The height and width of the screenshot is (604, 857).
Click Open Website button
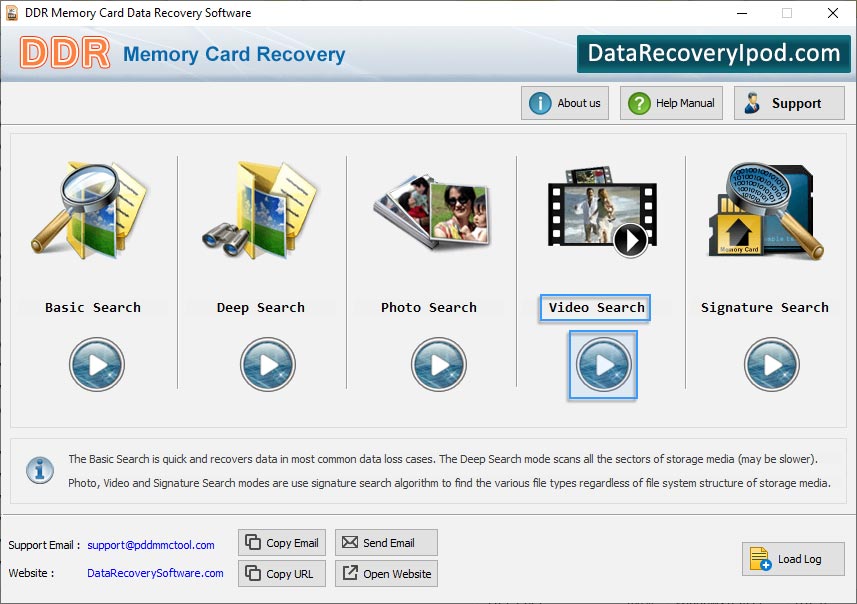[x=386, y=573]
